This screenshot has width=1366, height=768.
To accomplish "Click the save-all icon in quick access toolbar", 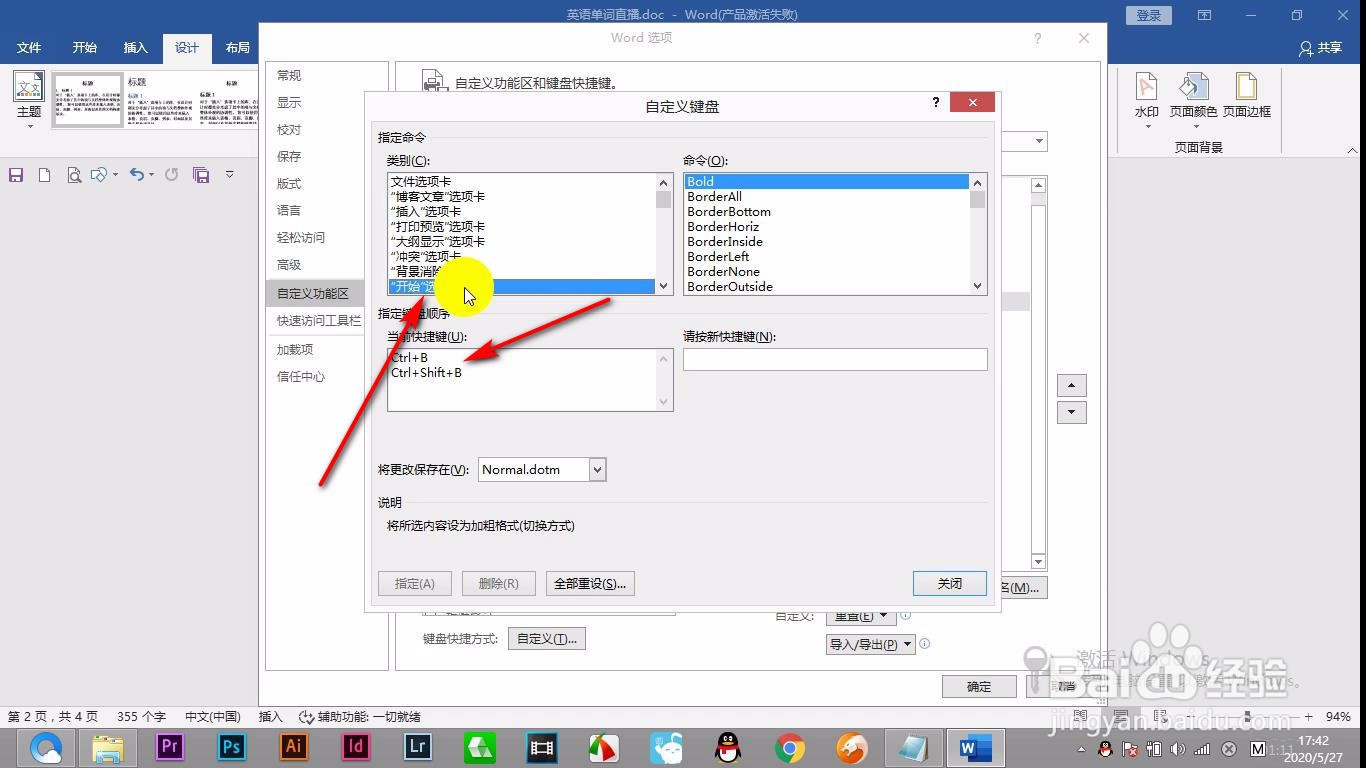I will pos(201,175).
